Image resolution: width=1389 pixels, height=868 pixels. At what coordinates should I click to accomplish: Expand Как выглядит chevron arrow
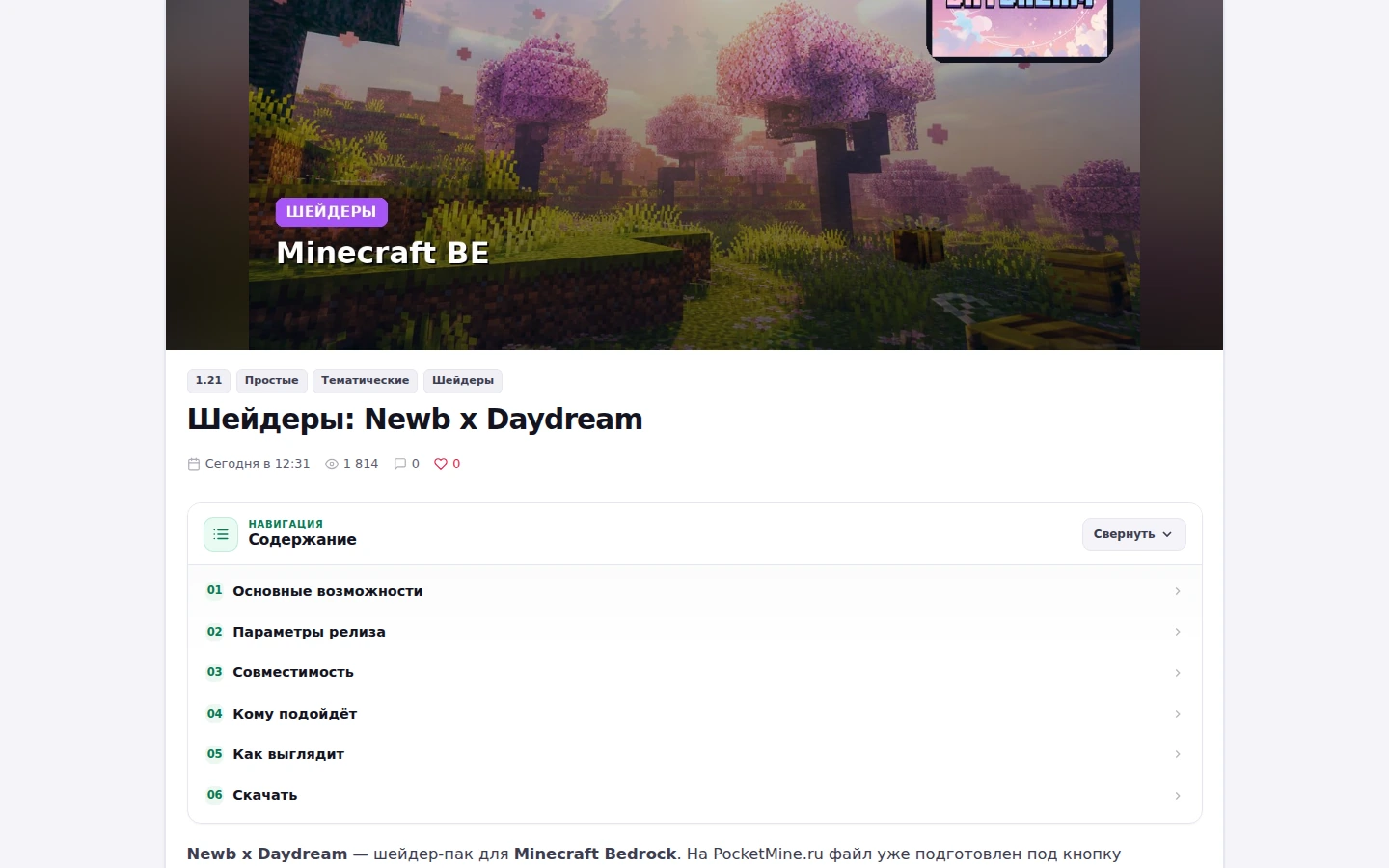click(x=1178, y=754)
